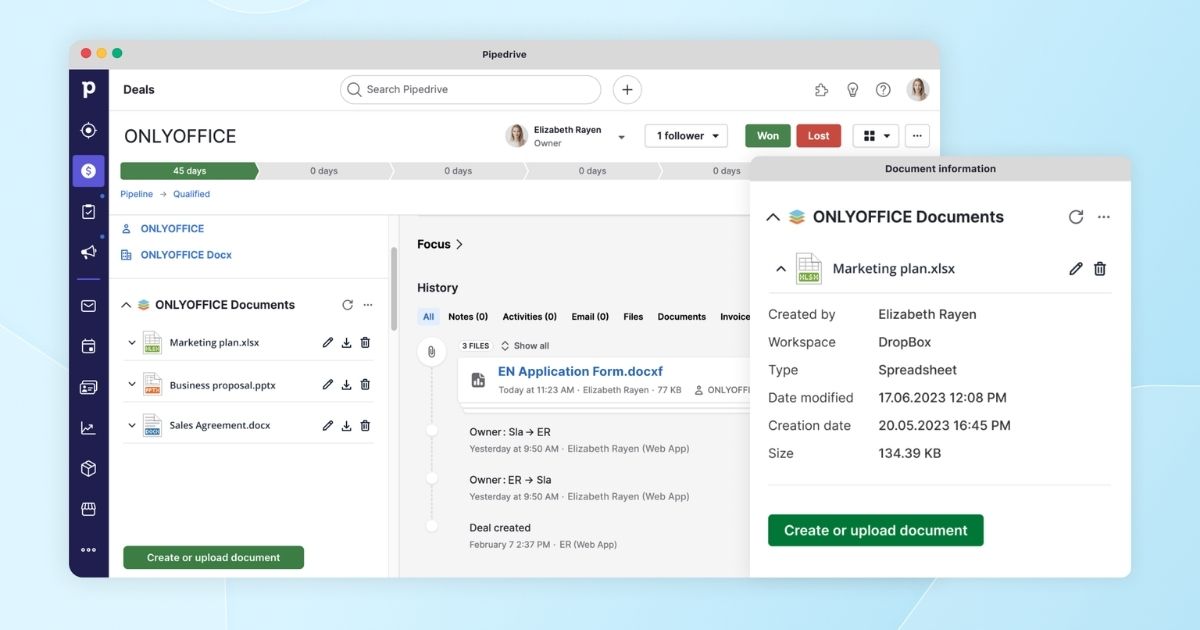This screenshot has height=630, width=1200.
Task: Edit Business proposal.pptx with pencil icon
Action: 327,384
